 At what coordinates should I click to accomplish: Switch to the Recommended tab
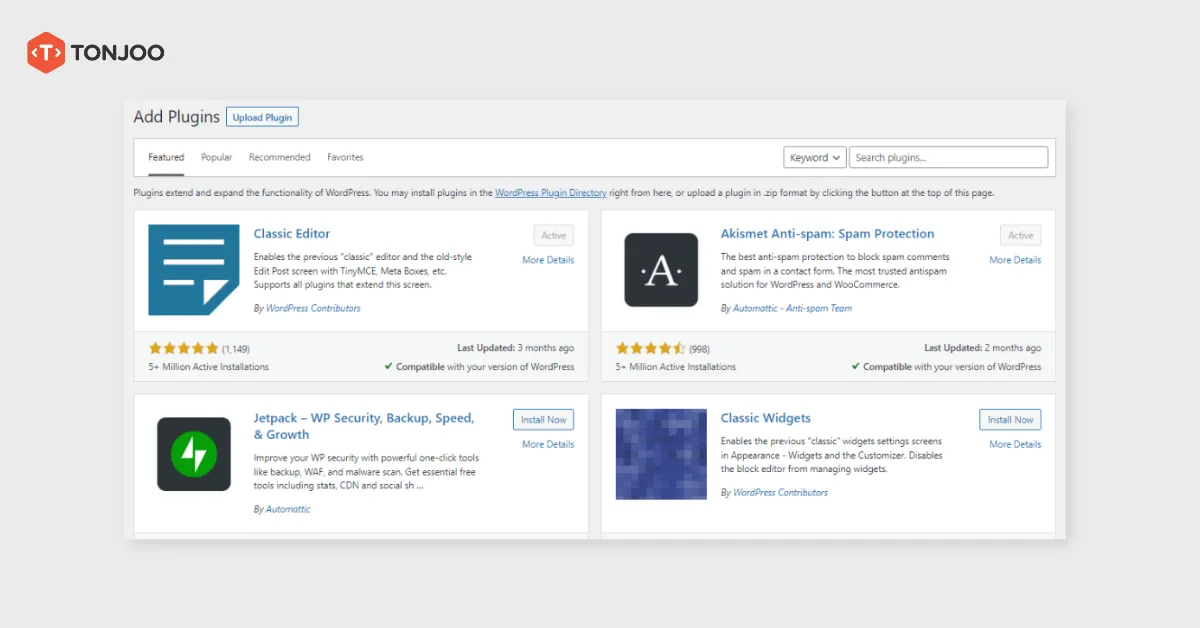point(279,157)
